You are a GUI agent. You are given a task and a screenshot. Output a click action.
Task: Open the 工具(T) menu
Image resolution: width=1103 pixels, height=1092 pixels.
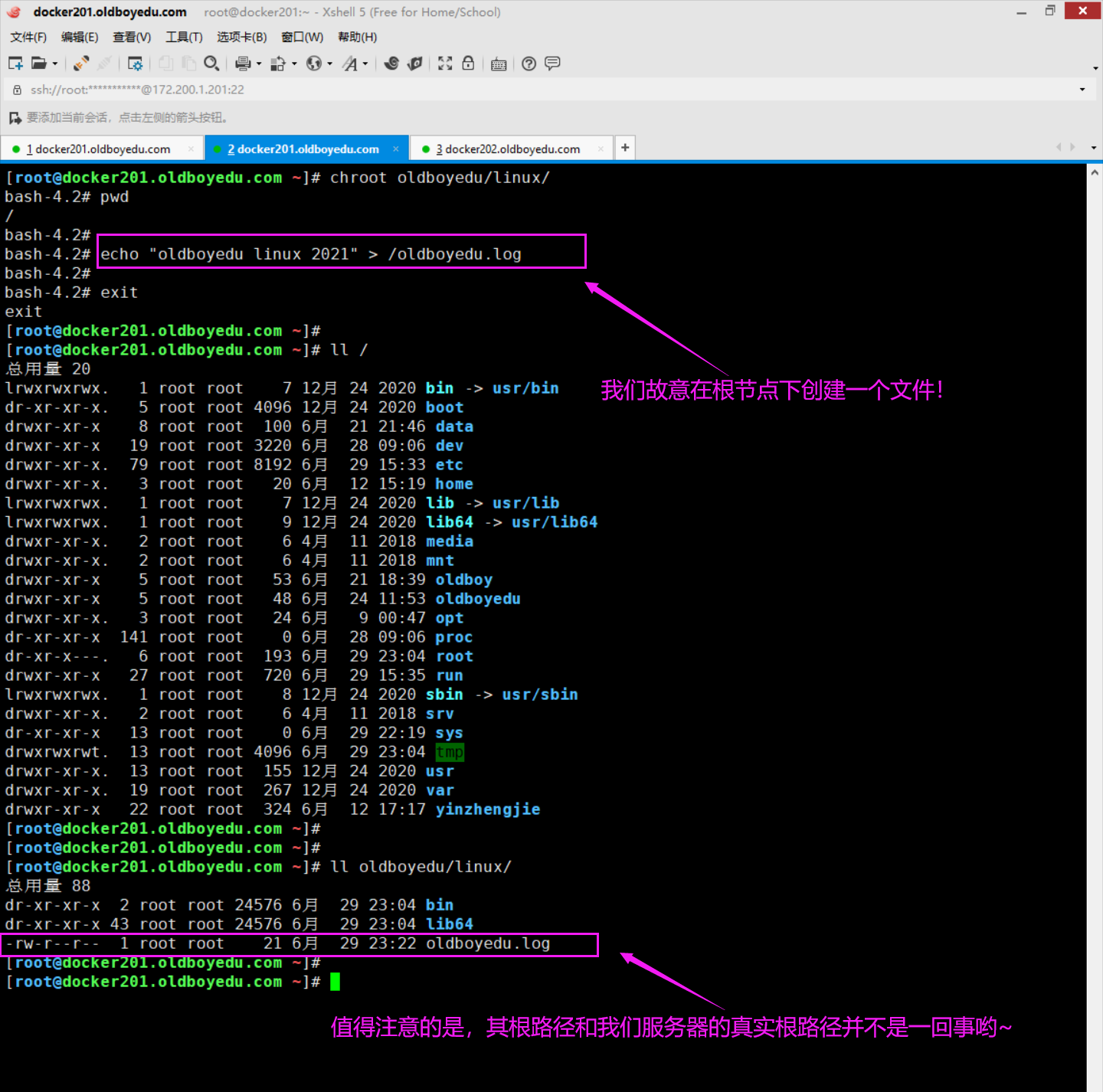click(184, 37)
